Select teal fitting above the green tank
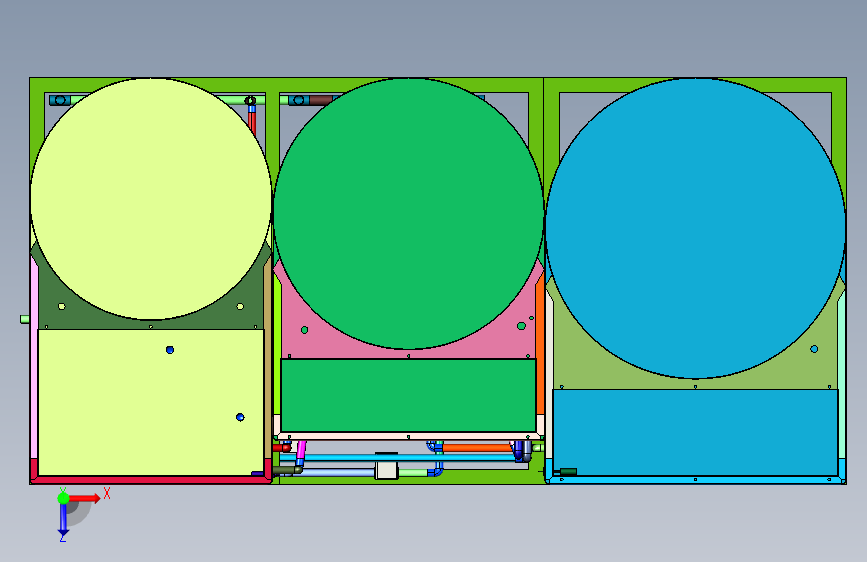 [299, 100]
